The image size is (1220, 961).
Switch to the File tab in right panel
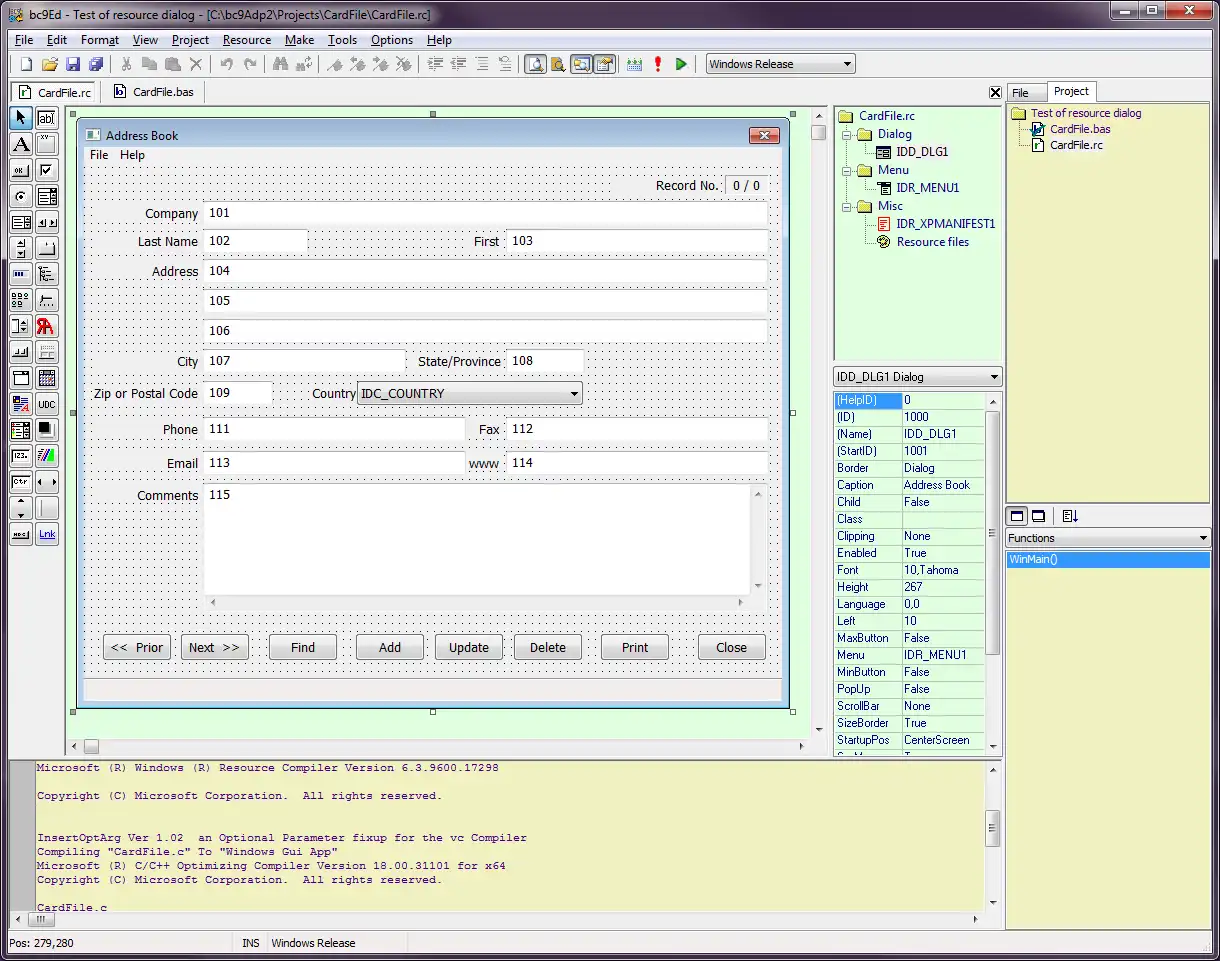[x=1027, y=92]
